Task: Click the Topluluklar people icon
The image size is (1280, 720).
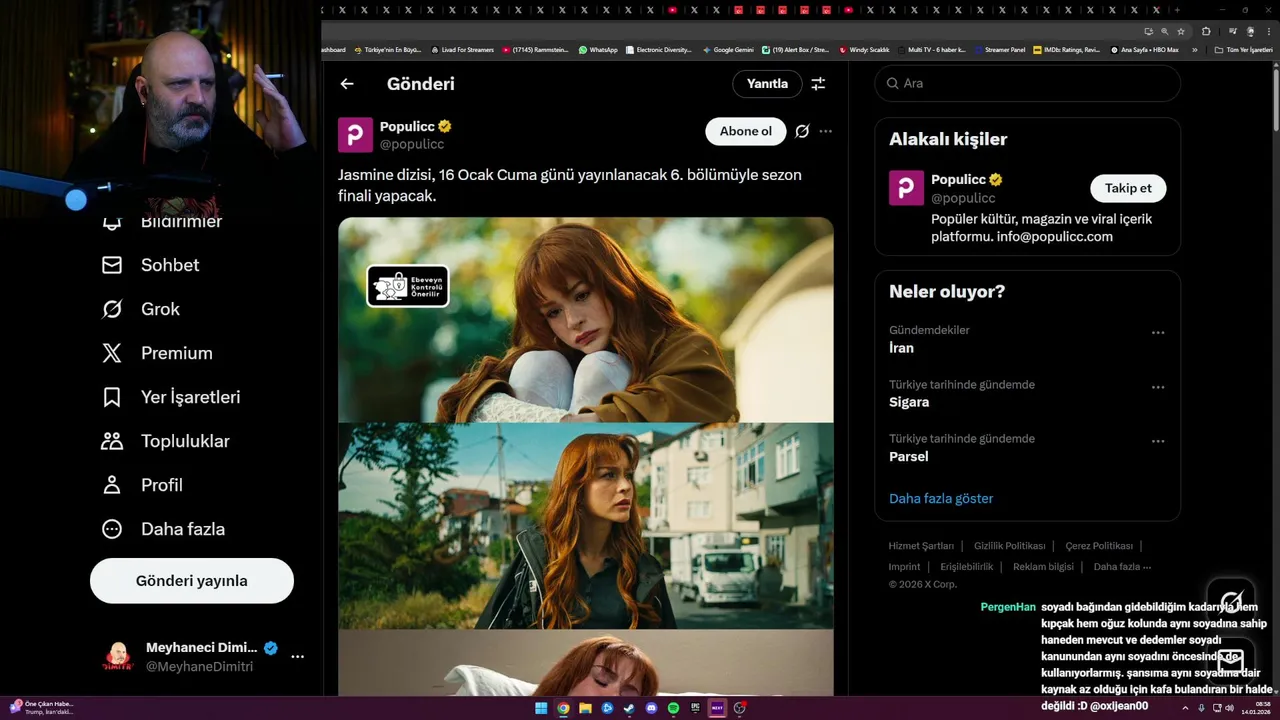Action: [112, 441]
